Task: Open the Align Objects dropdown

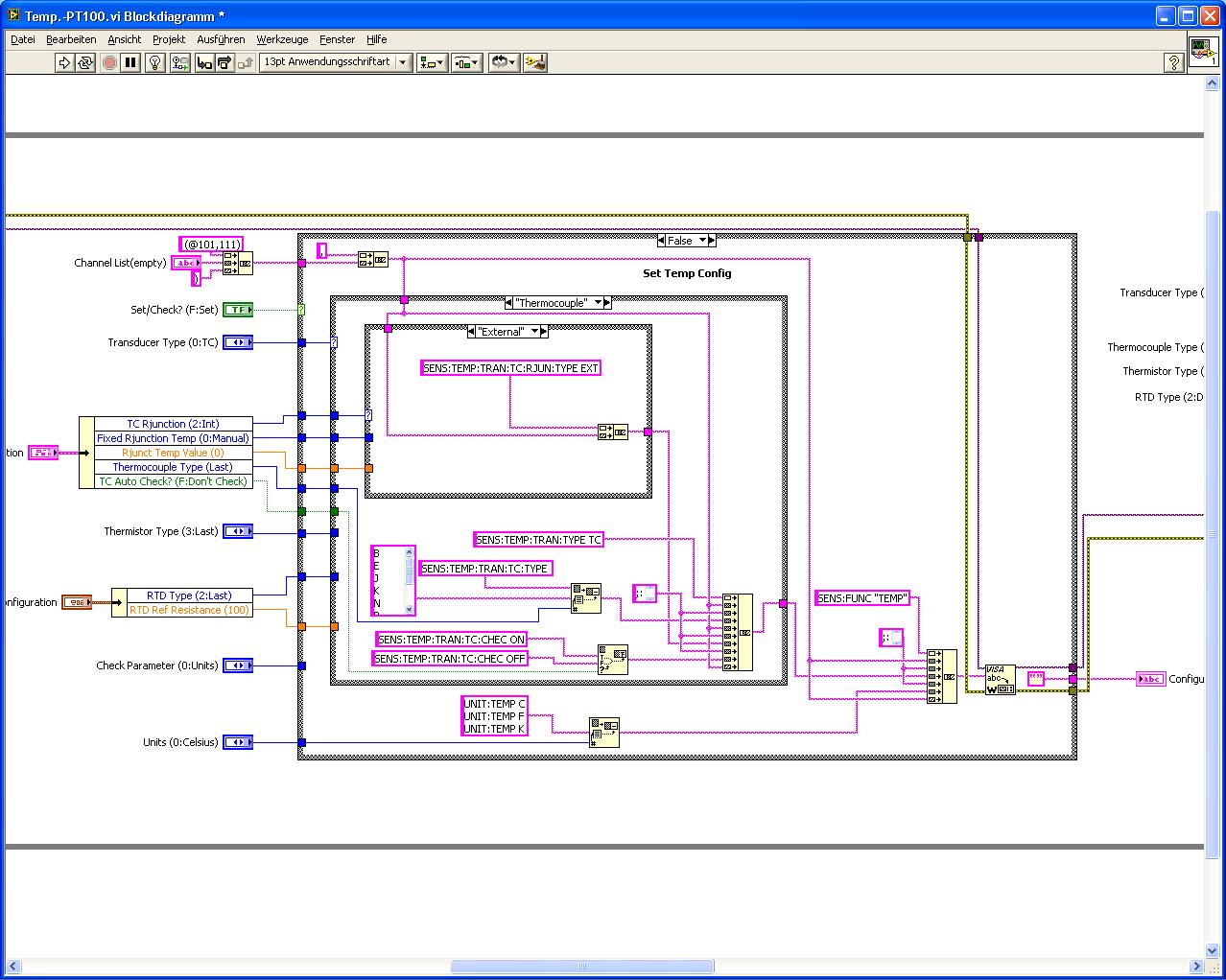Action: coord(432,62)
